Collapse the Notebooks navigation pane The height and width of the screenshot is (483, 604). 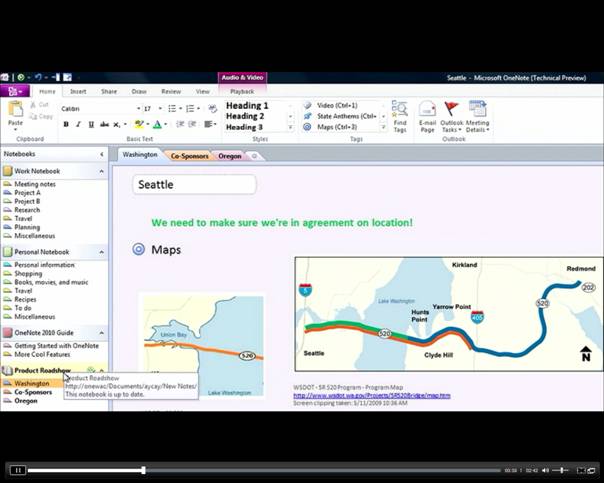[102, 154]
